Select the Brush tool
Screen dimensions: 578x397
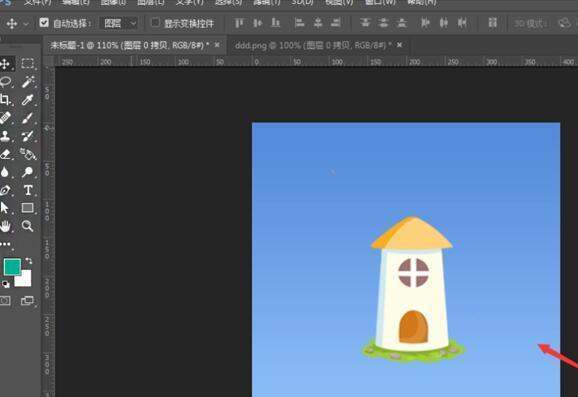(x=28, y=118)
